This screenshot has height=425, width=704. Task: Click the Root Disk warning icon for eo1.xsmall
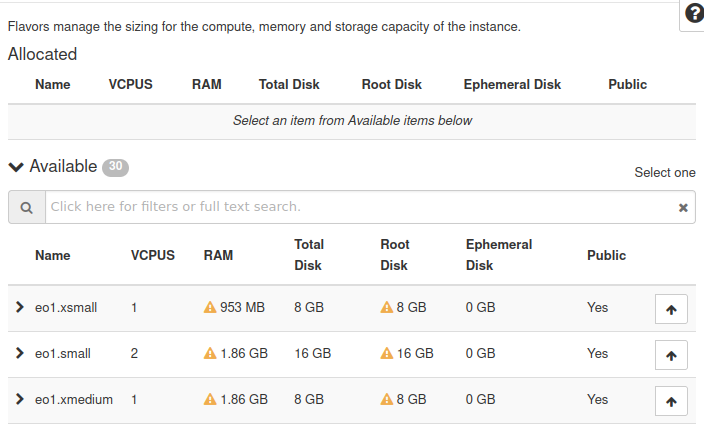coord(386,308)
